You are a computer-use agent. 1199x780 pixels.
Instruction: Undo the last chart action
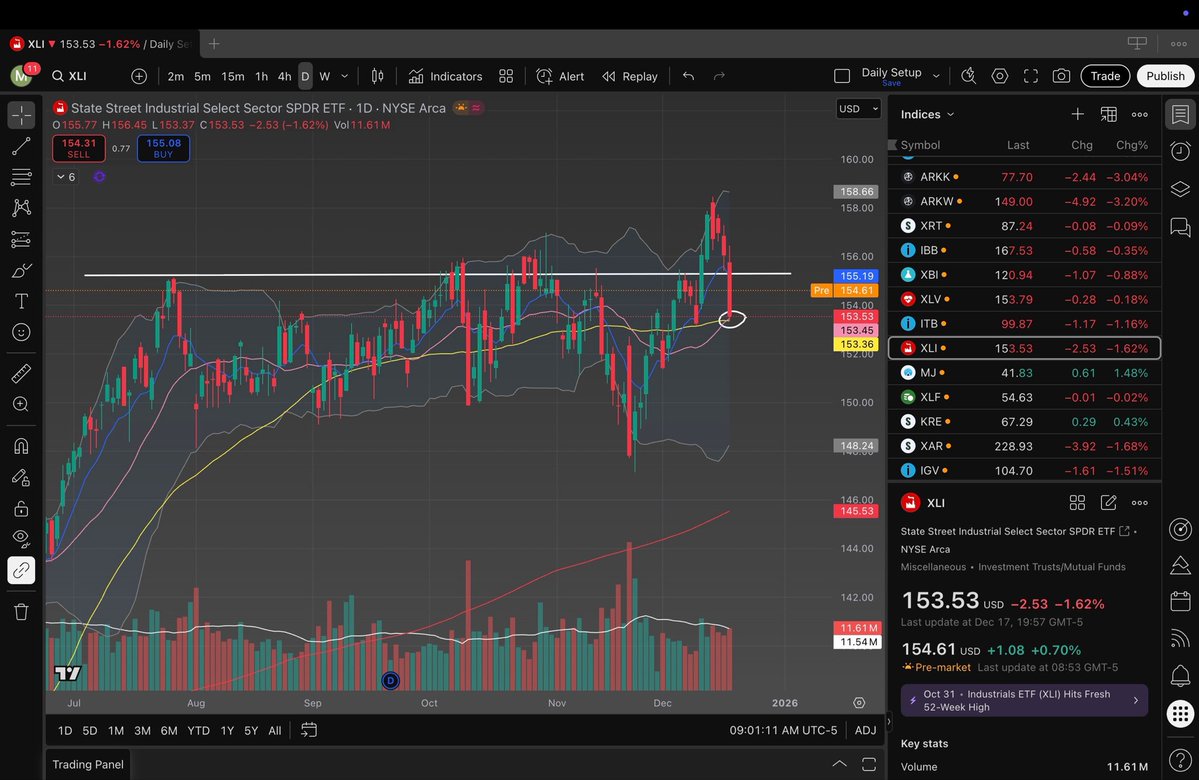click(x=688, y=76)
